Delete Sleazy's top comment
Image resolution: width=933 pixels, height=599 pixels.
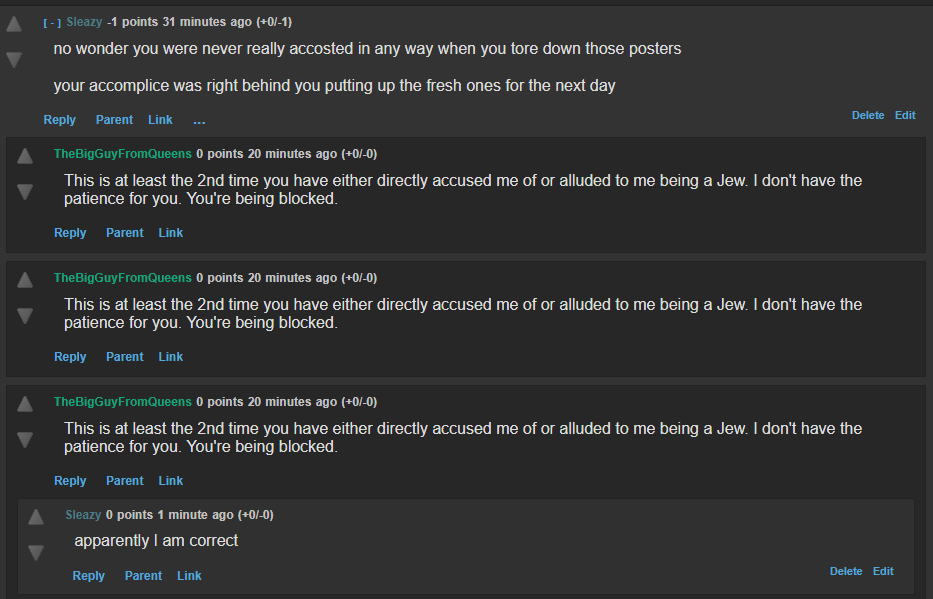[x=868, y=115]
